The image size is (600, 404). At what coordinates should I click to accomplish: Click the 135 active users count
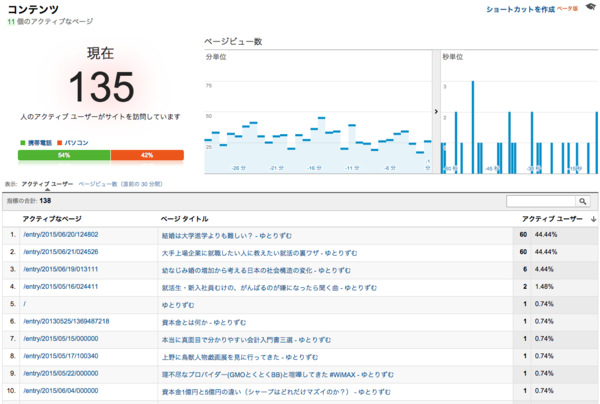101,87
